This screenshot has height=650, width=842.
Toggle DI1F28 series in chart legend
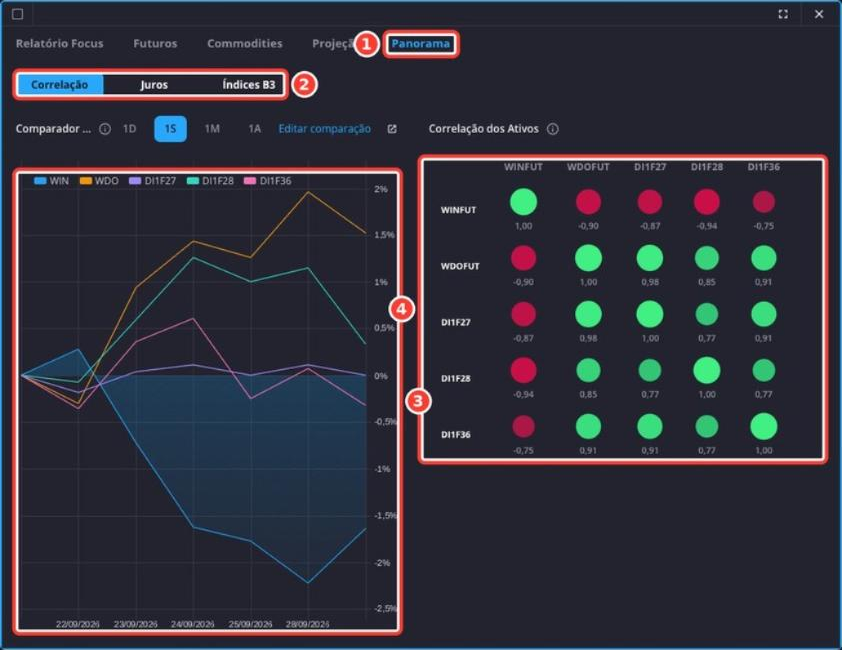pyautogui.click(x=210, y=181)
